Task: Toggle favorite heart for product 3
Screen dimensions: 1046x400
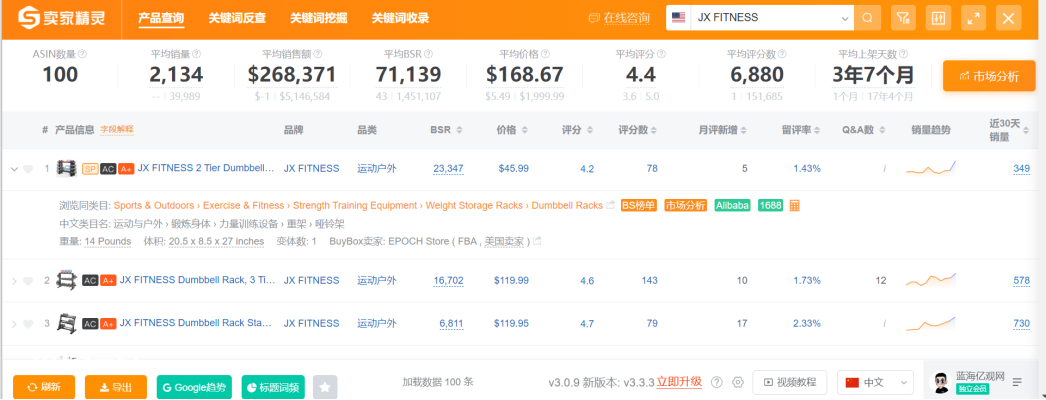Action: 28,324
